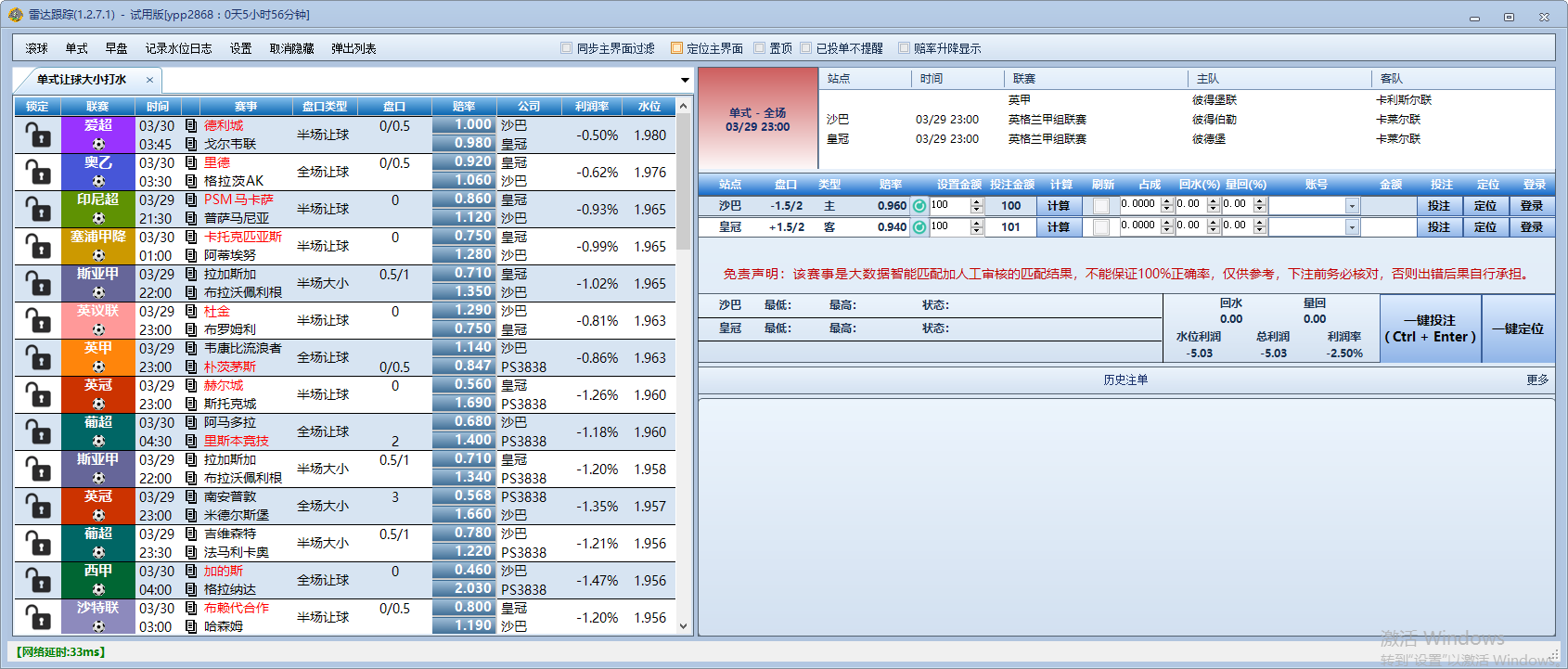Open the document icon next to 杜金
Image resolution: width=1568 pixels, height=669 pixels.
coord(190,311)
